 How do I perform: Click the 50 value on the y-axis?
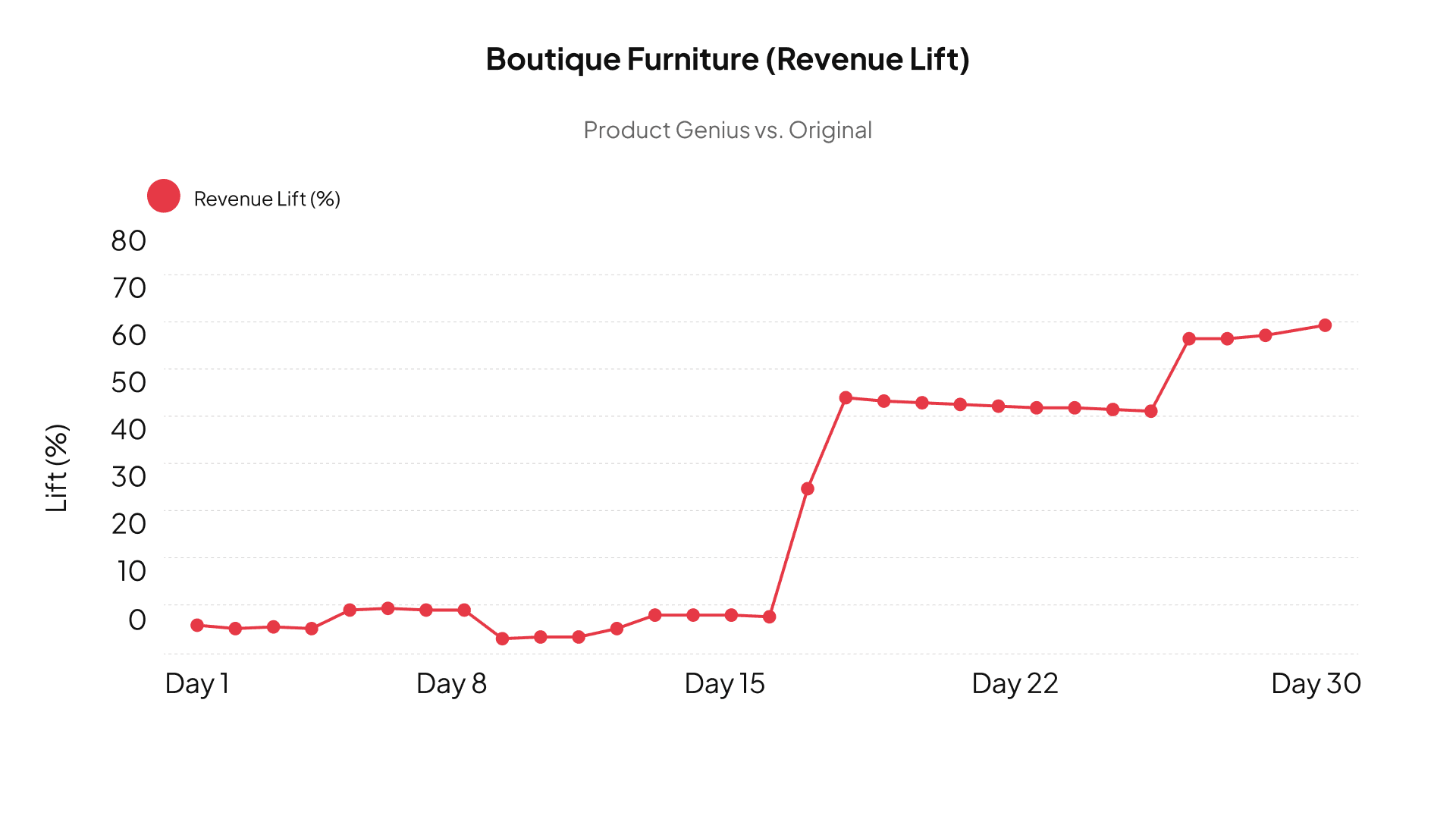tap(128, 382)
